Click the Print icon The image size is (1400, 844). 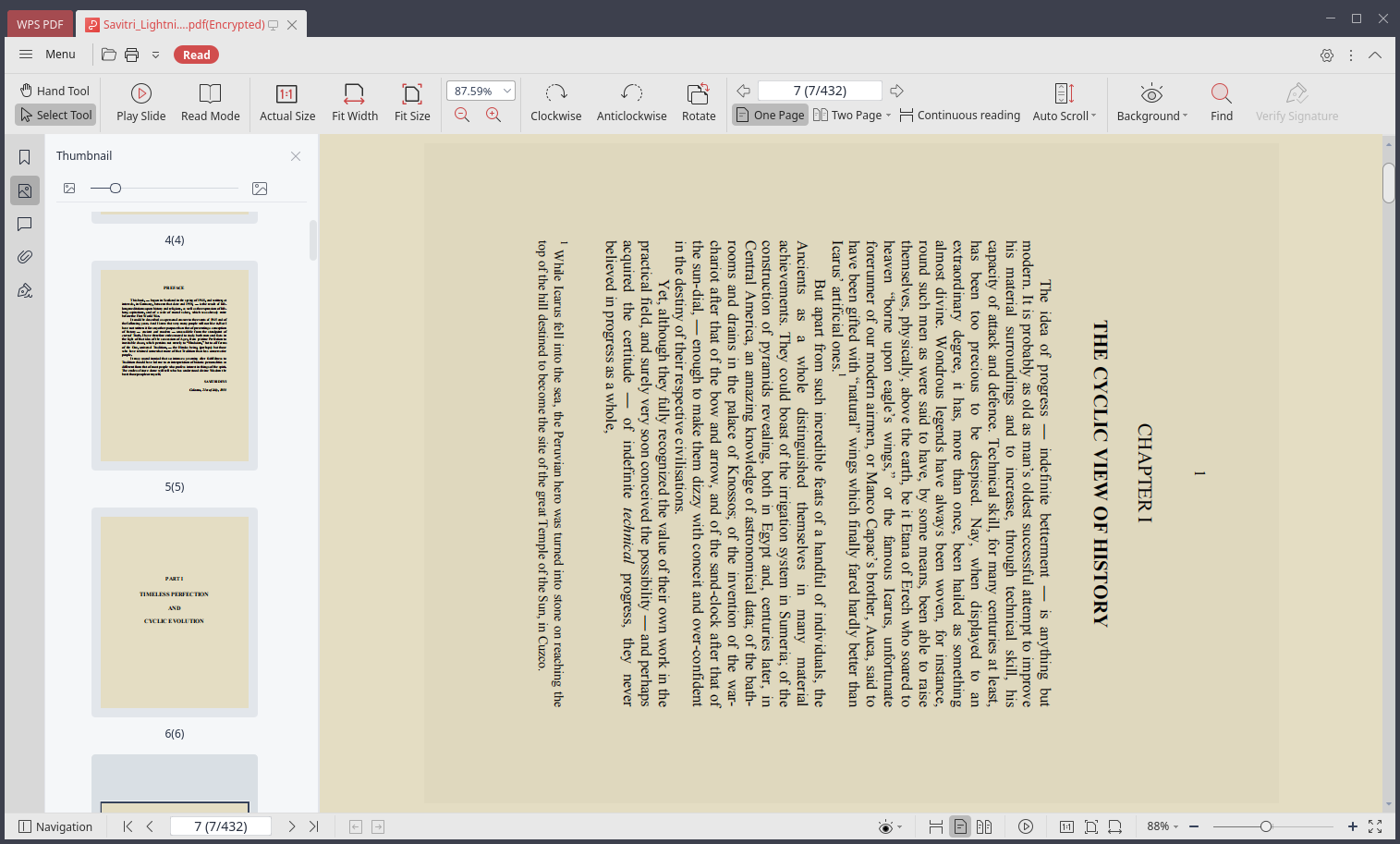pos(132,55)
